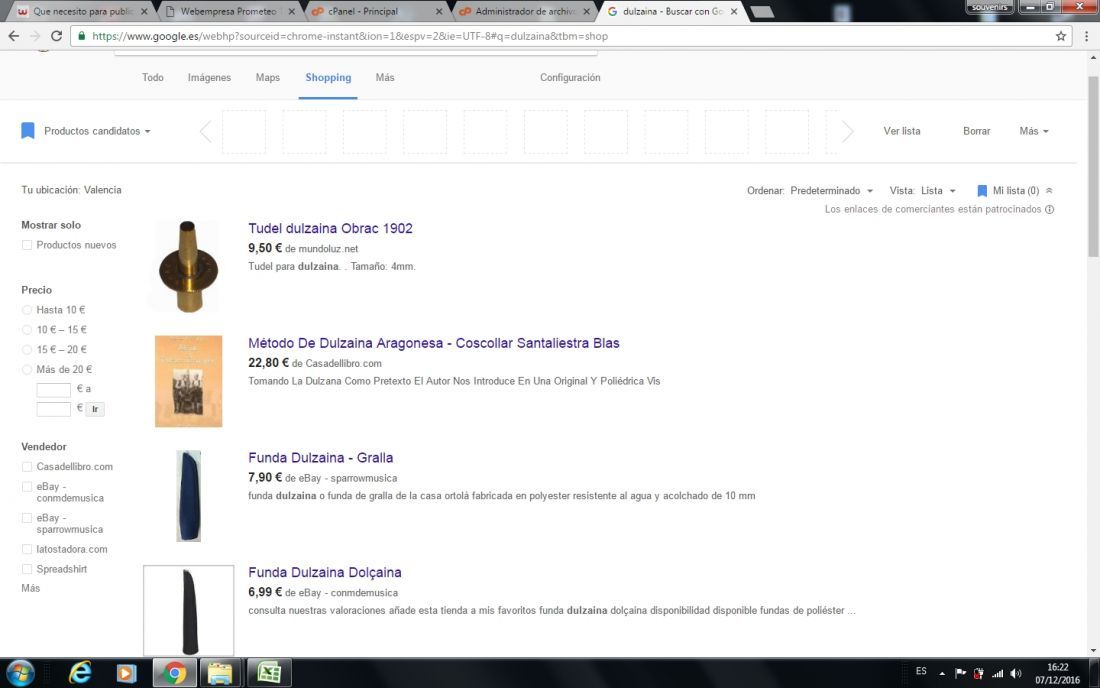Screen dimensions: 1100x688
Task: Click the browser address bar URL
Action: [x=350, y=36]
